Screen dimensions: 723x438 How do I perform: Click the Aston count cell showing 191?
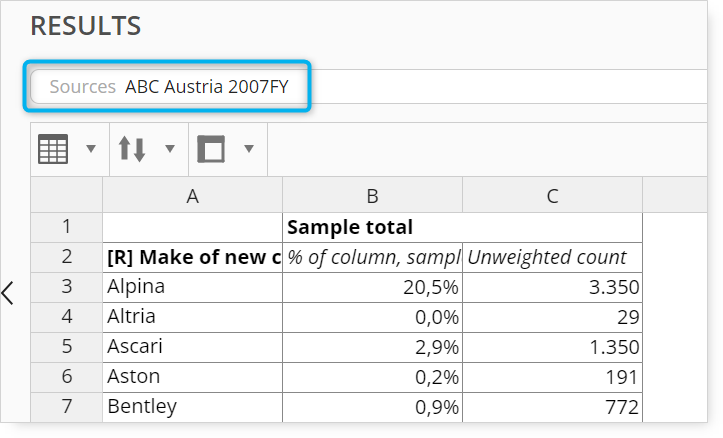coord(552,377)
